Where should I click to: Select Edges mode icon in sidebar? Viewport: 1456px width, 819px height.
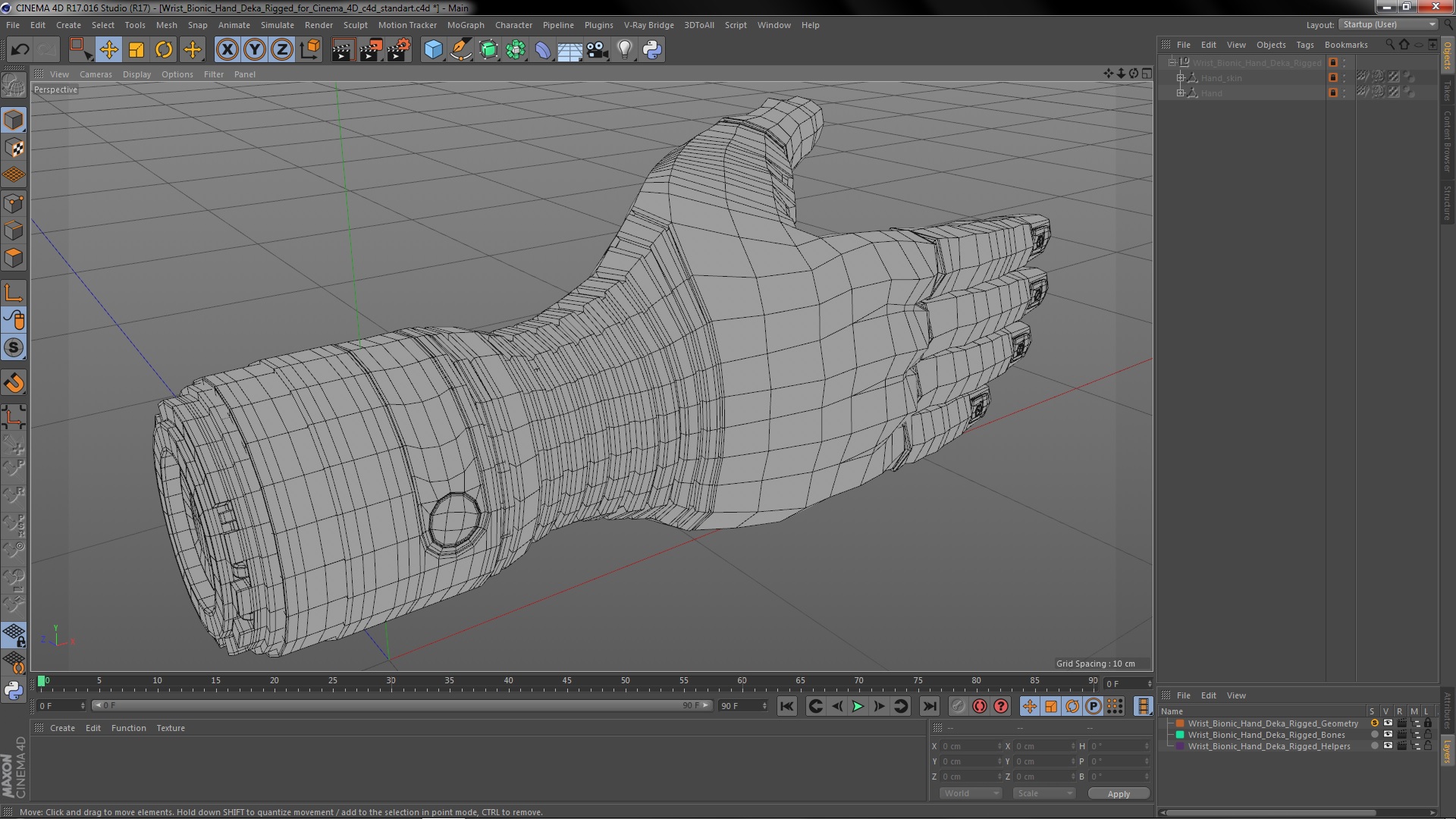(14, 231)
